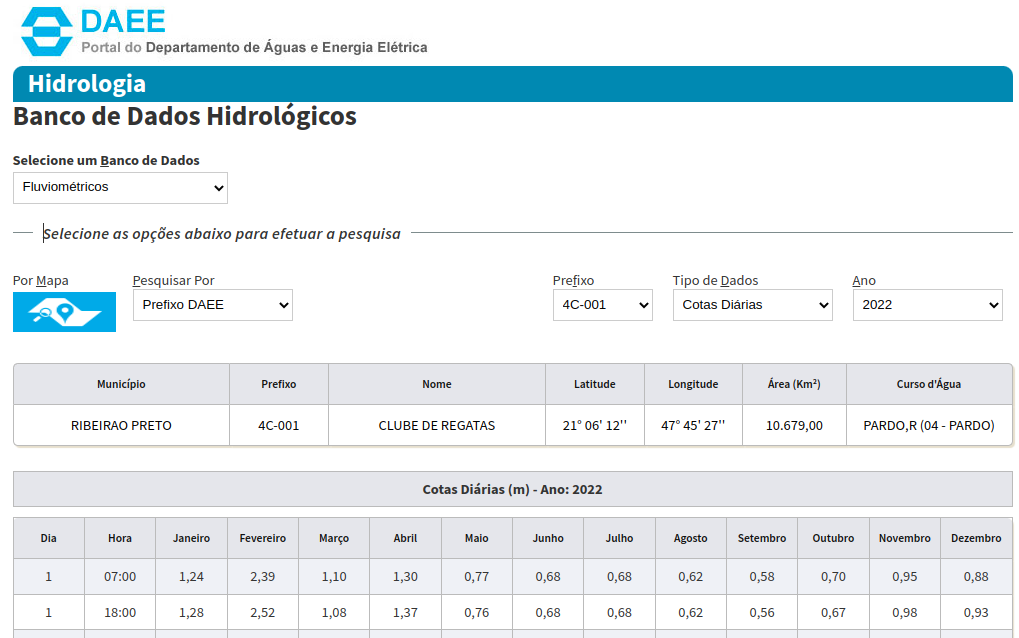Screen dimensions: 1019x638
Task: Open the Ano 2022 dropdown
Action: [x=927, y=305]
